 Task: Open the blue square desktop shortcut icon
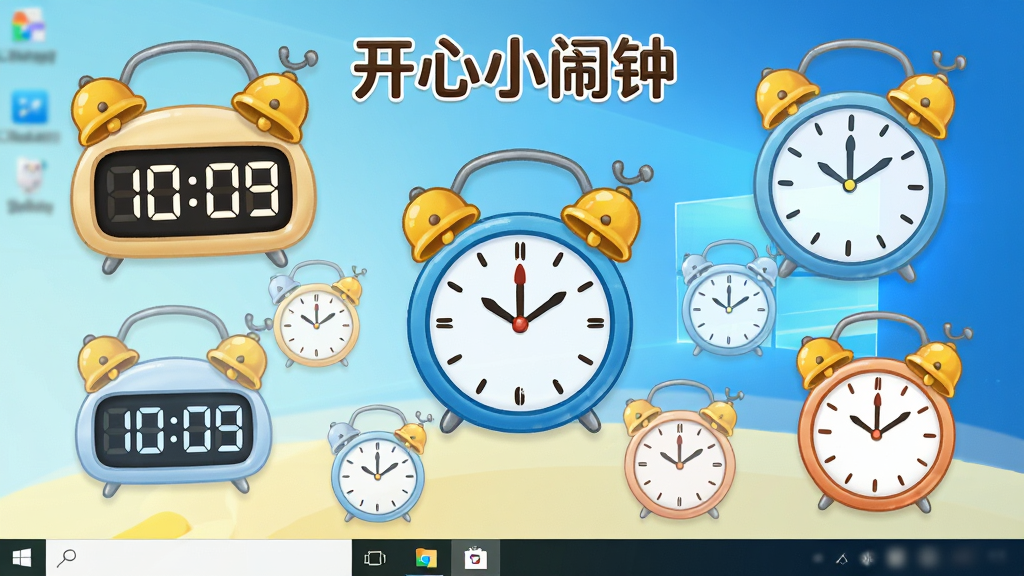click(29, 106)
